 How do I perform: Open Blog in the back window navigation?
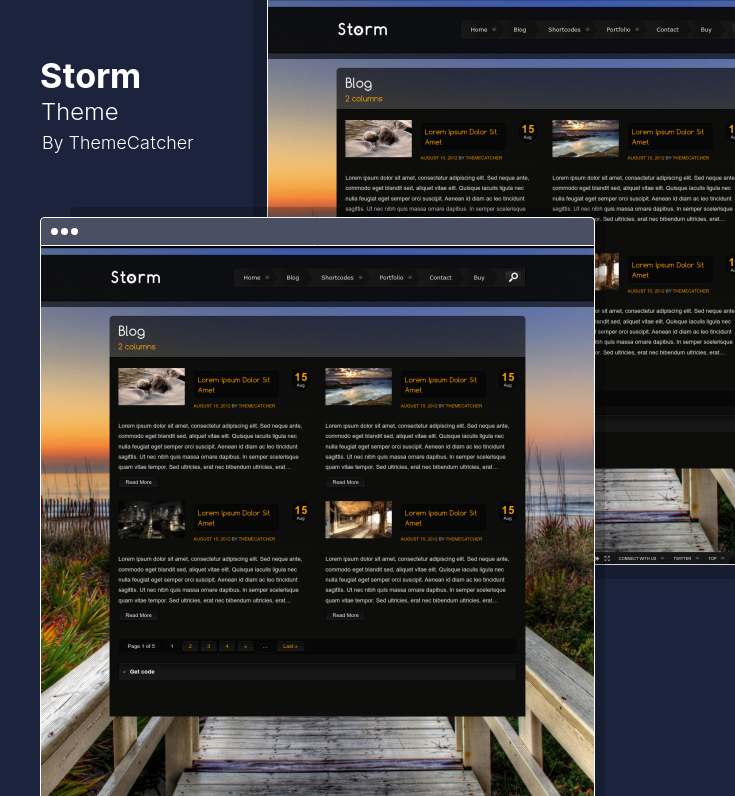[520, 30]
